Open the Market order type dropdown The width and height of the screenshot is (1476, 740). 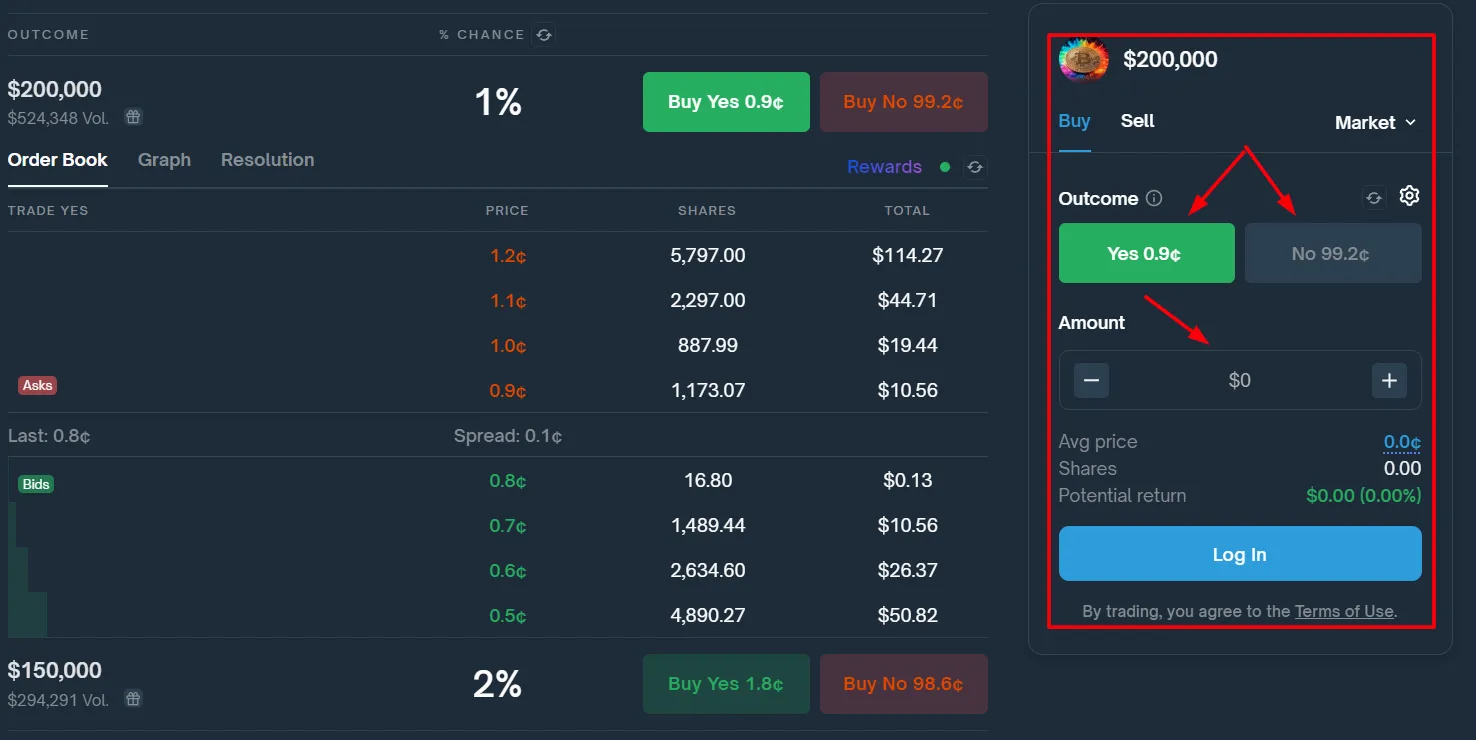(x=1376, y=122)
